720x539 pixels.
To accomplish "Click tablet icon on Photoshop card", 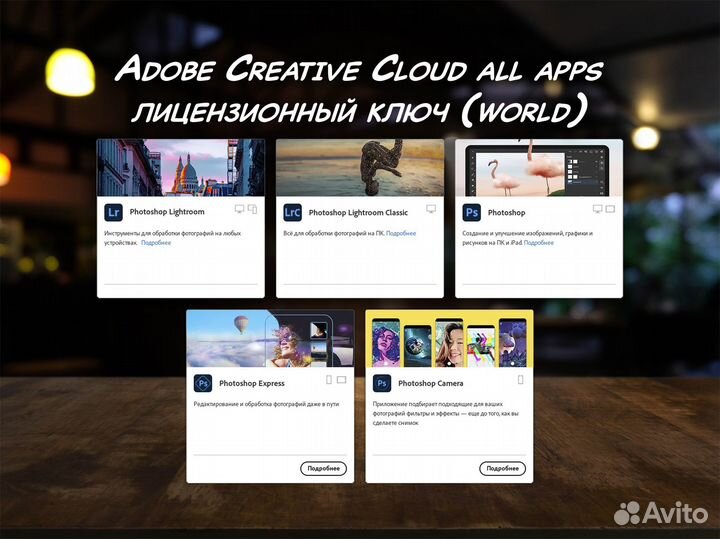I will pyautogui.click(x=610, y=209).
